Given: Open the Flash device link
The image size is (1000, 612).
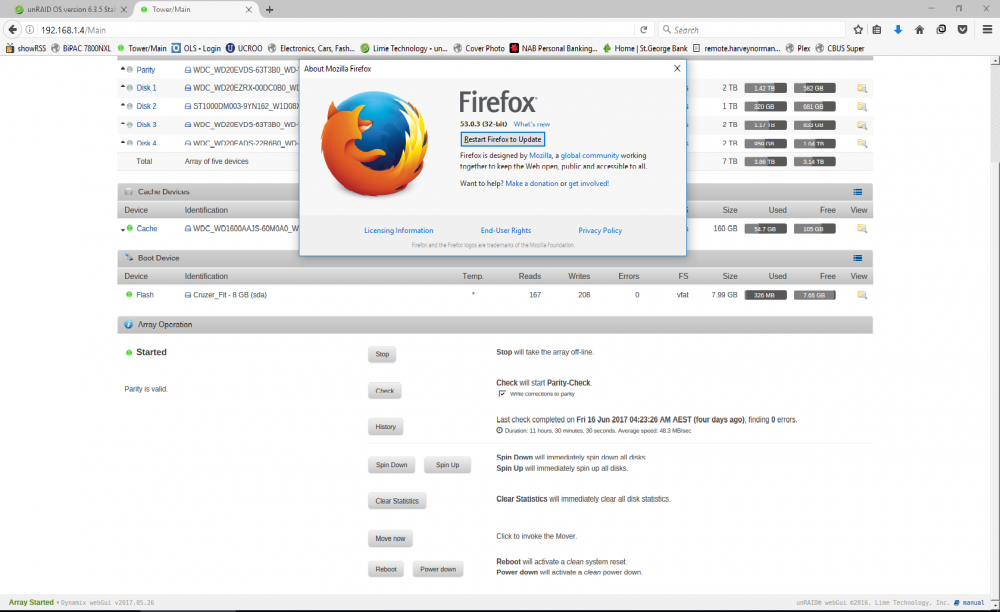Looking at the screenshot, I should point(145,295).
